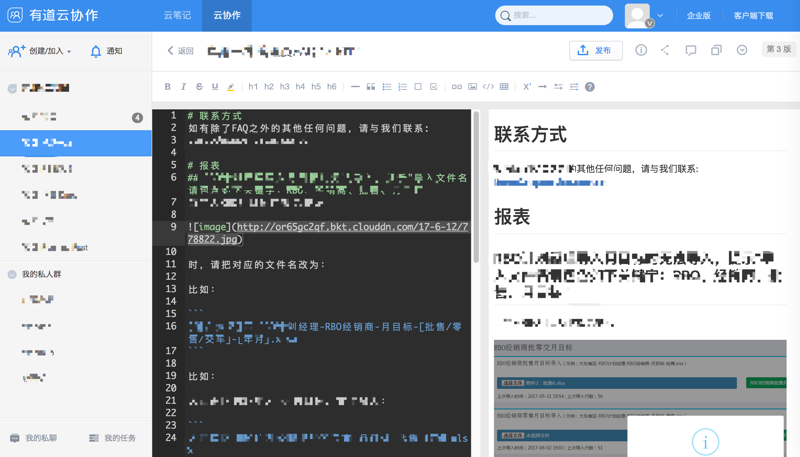800x457 pixels.
Task: Click the image URL on editor line 9
Action: coord(328,233)
